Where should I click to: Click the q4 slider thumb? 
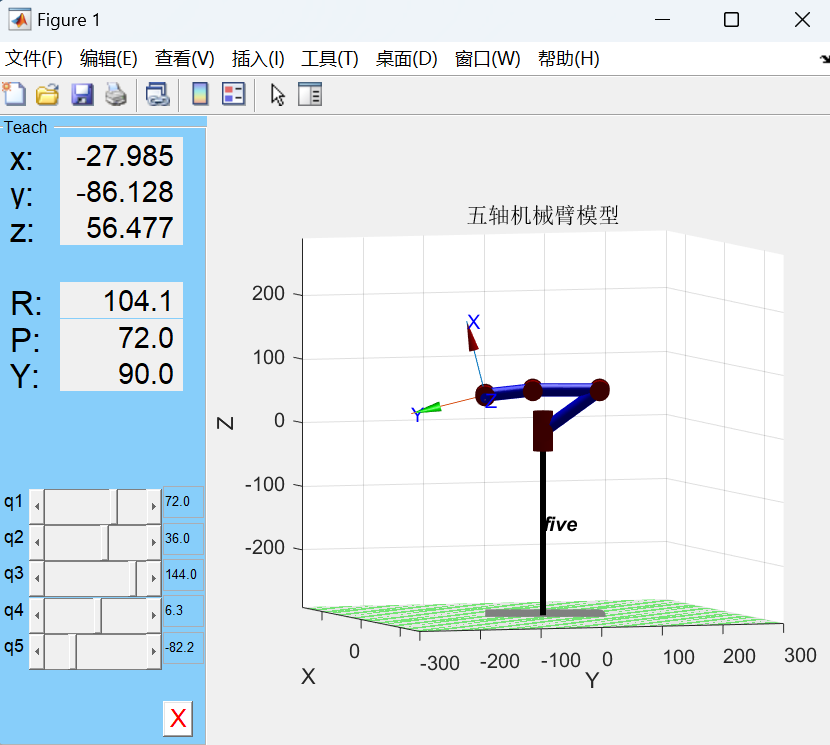click(x=97, y=615)
